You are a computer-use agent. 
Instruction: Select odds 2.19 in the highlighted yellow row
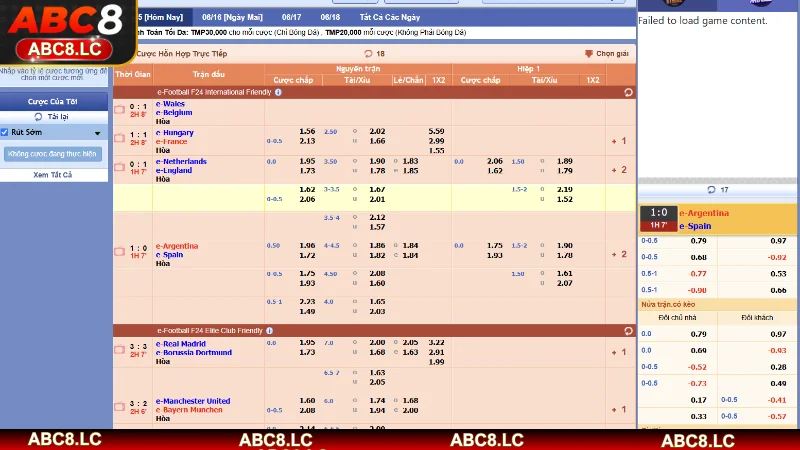[x=564, y=189]
